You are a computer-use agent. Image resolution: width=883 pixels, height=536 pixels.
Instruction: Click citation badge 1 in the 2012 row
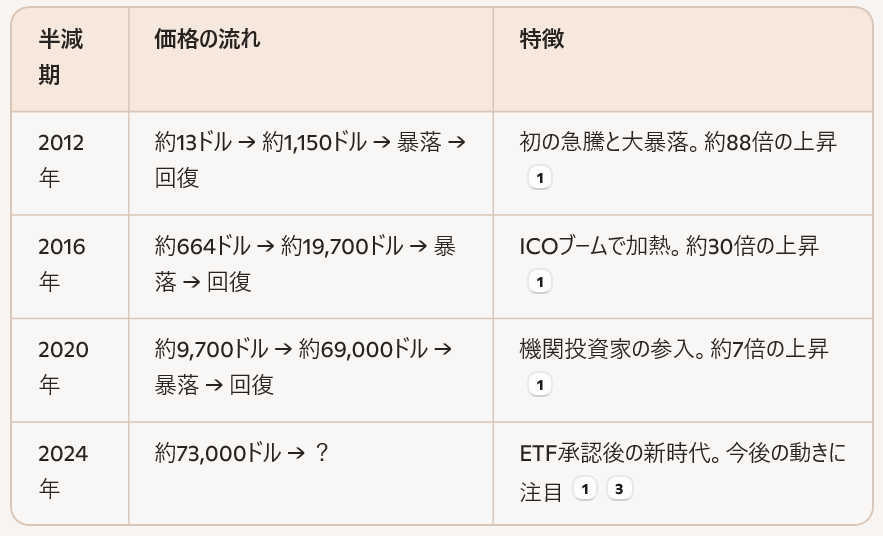(539, 179)
